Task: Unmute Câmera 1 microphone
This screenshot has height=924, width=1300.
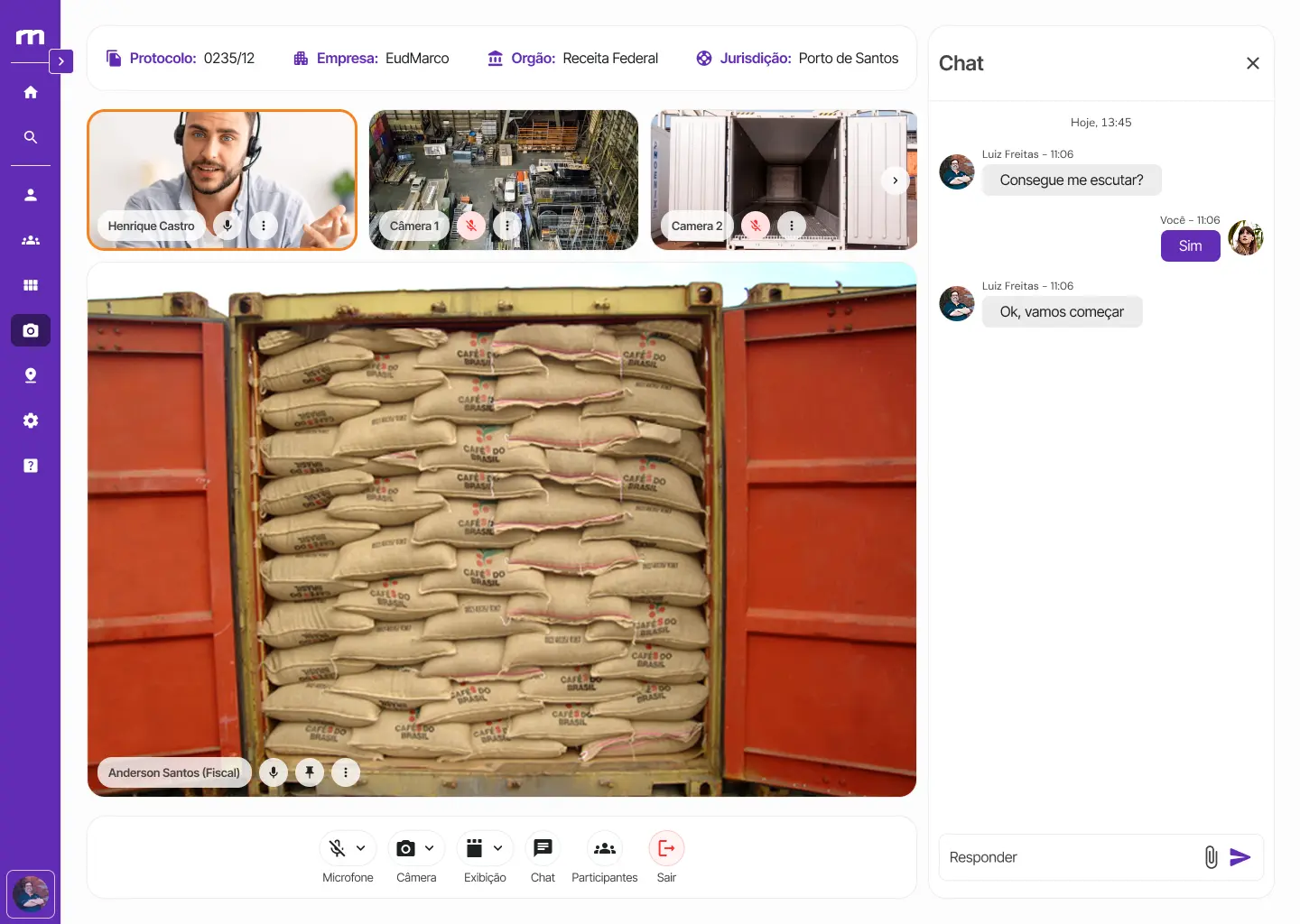Action: [471, 226]
